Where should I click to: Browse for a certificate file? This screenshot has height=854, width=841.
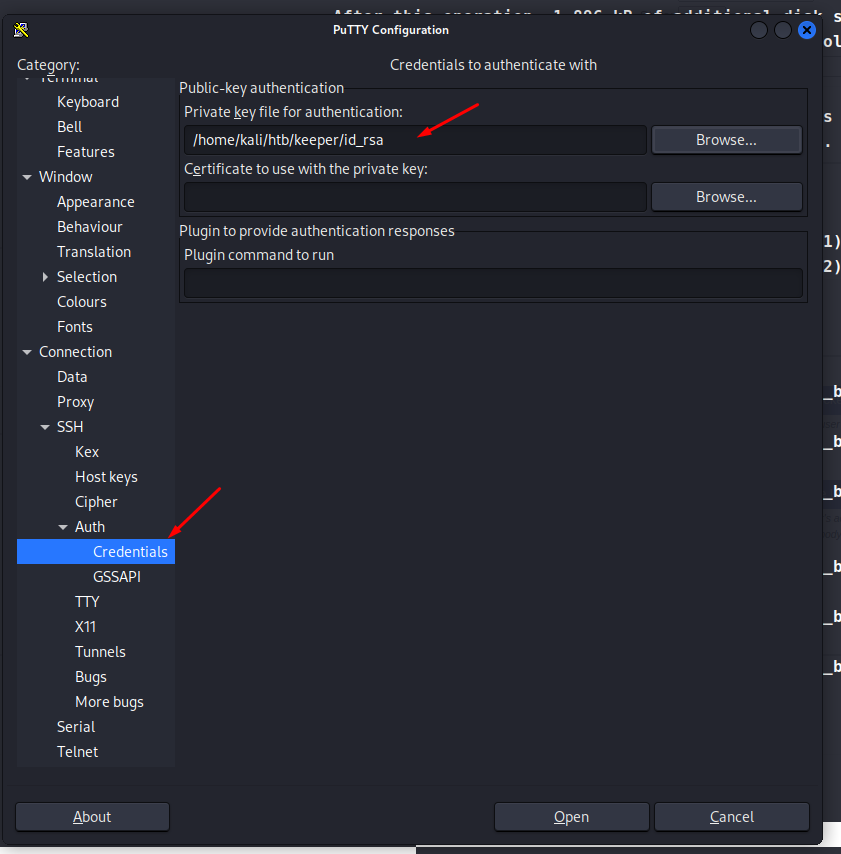click(726, 197)
